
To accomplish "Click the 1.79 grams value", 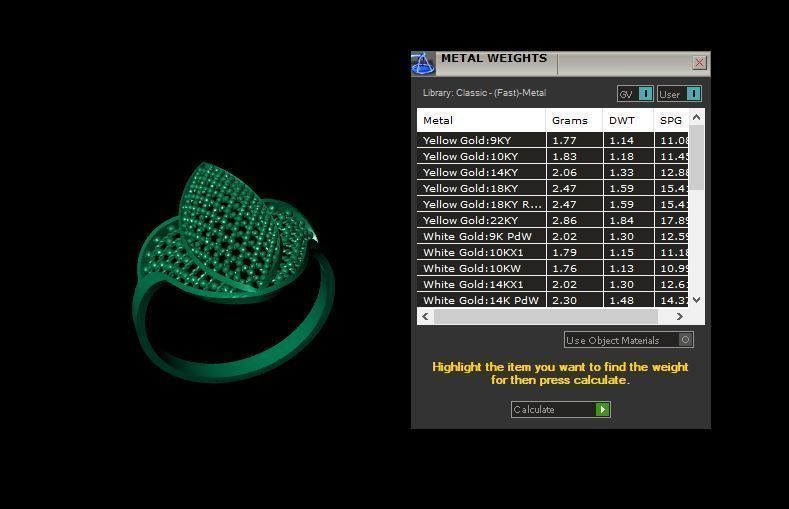I will (x=564, y=252).
